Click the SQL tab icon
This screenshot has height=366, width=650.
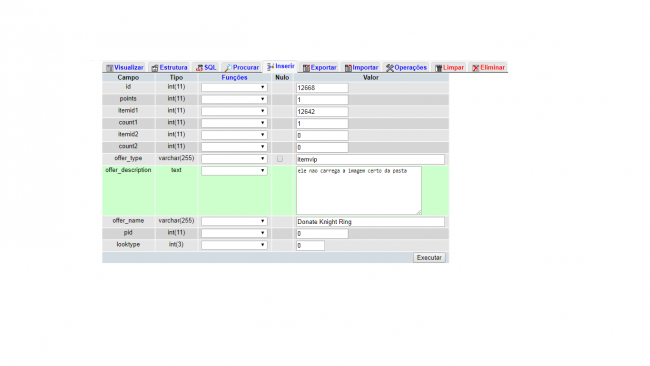pyautogui.click(x=199, y=68)
